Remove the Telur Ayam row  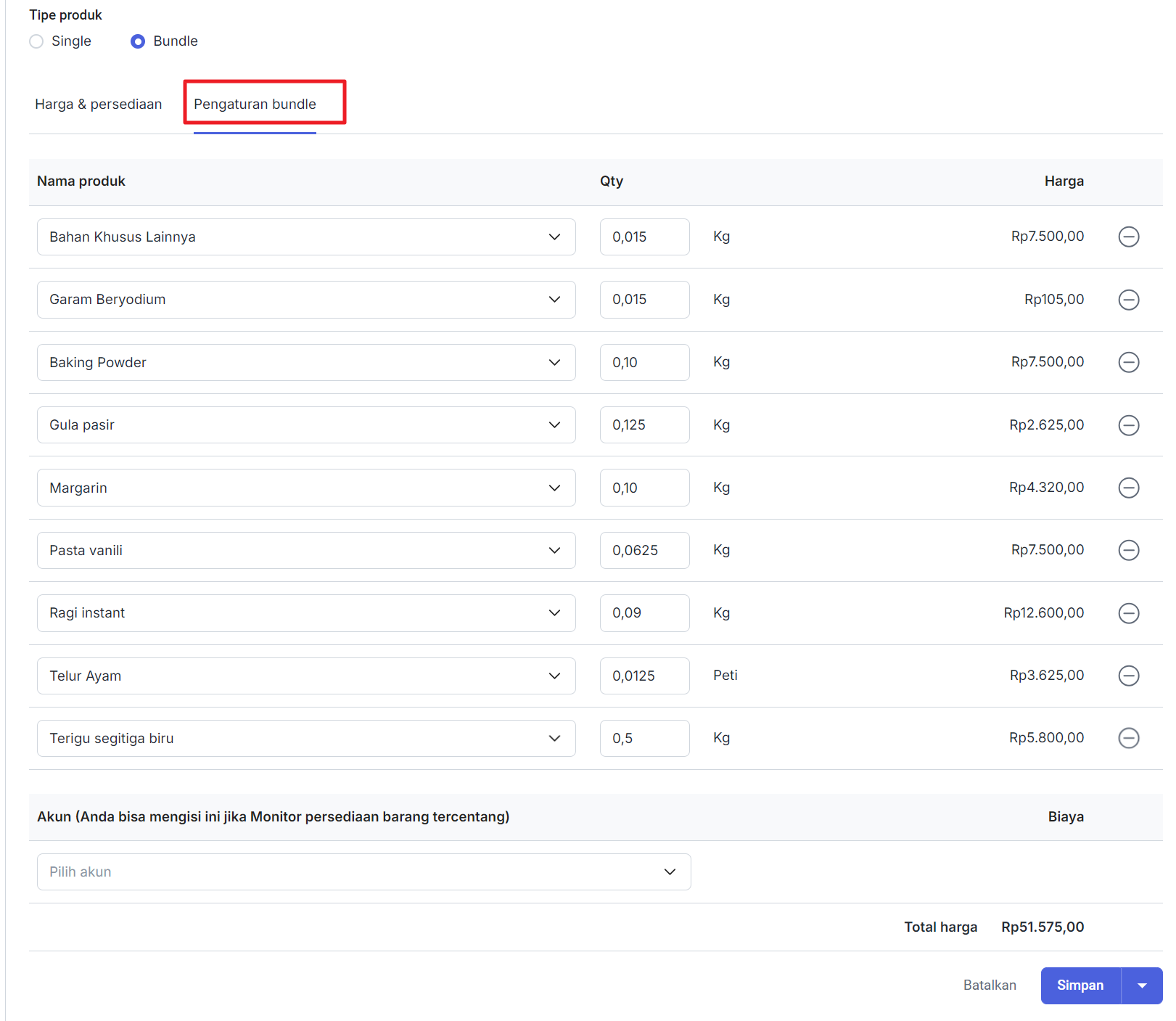coord(1129,676)
